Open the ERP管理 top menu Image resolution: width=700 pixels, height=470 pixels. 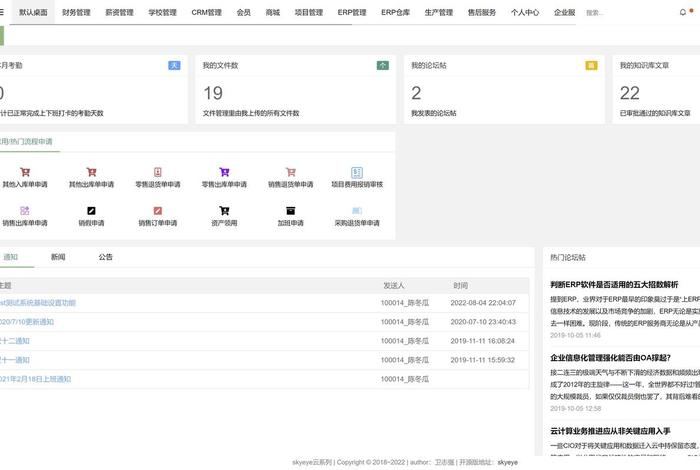point(352,12)
